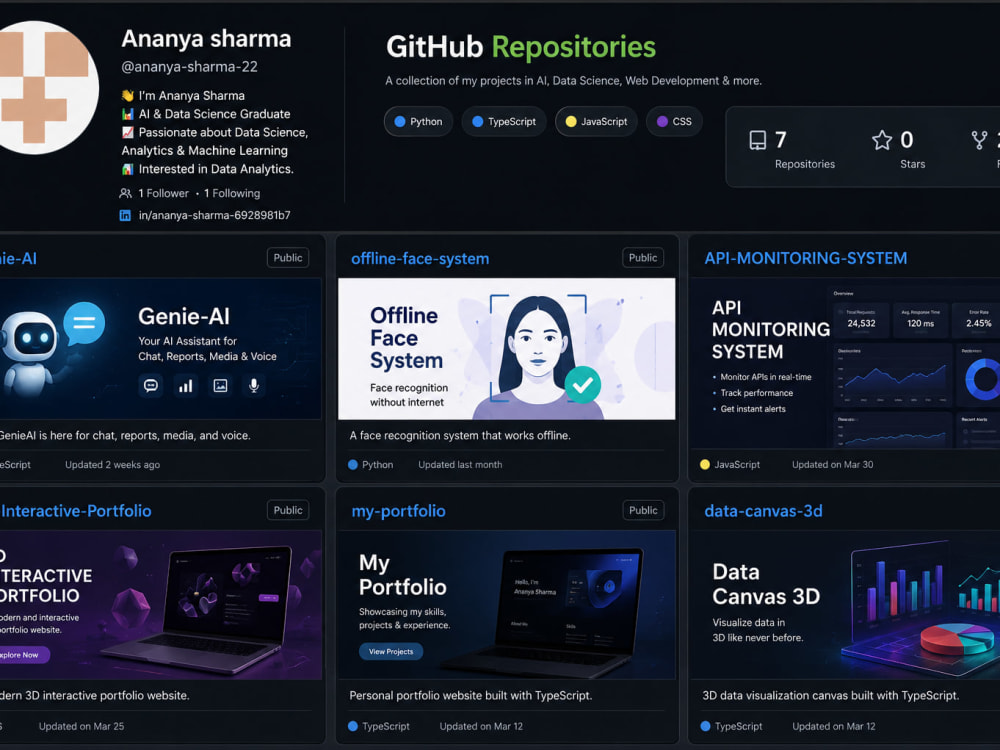
Task: Filter repositories by Python language chip
Action: tap(418, 121)
